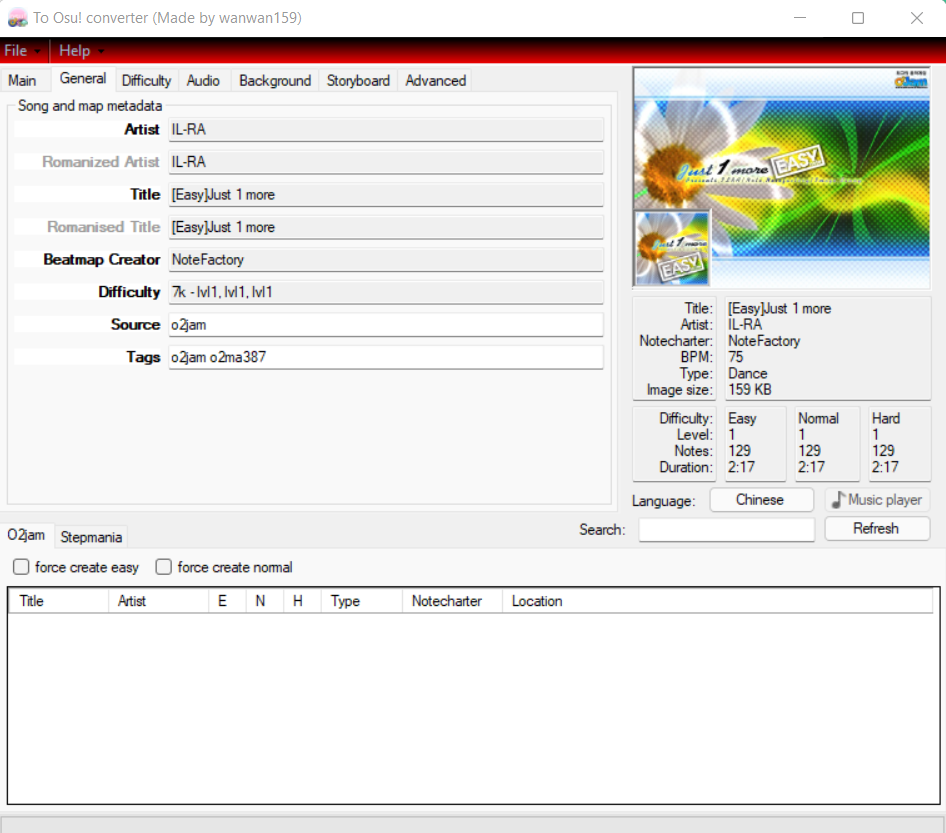Sort by the H difficulty column
Screen dimensions: 946x833
click(302, 601)
